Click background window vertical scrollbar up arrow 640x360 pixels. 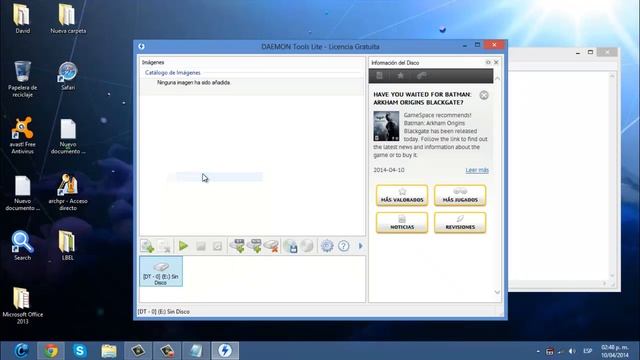pos(612,76)
